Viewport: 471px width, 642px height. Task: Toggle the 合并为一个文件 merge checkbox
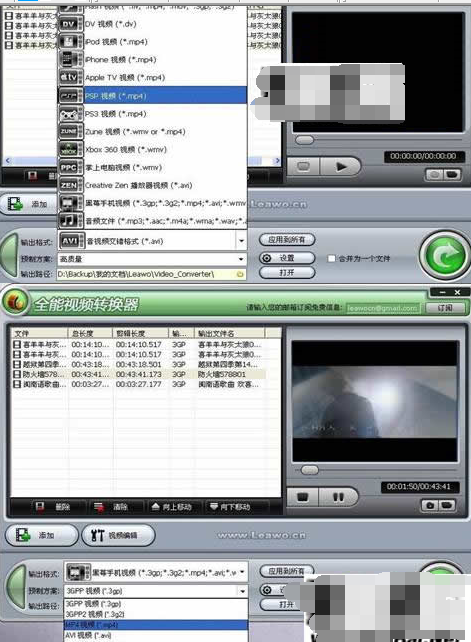(332, 258)
